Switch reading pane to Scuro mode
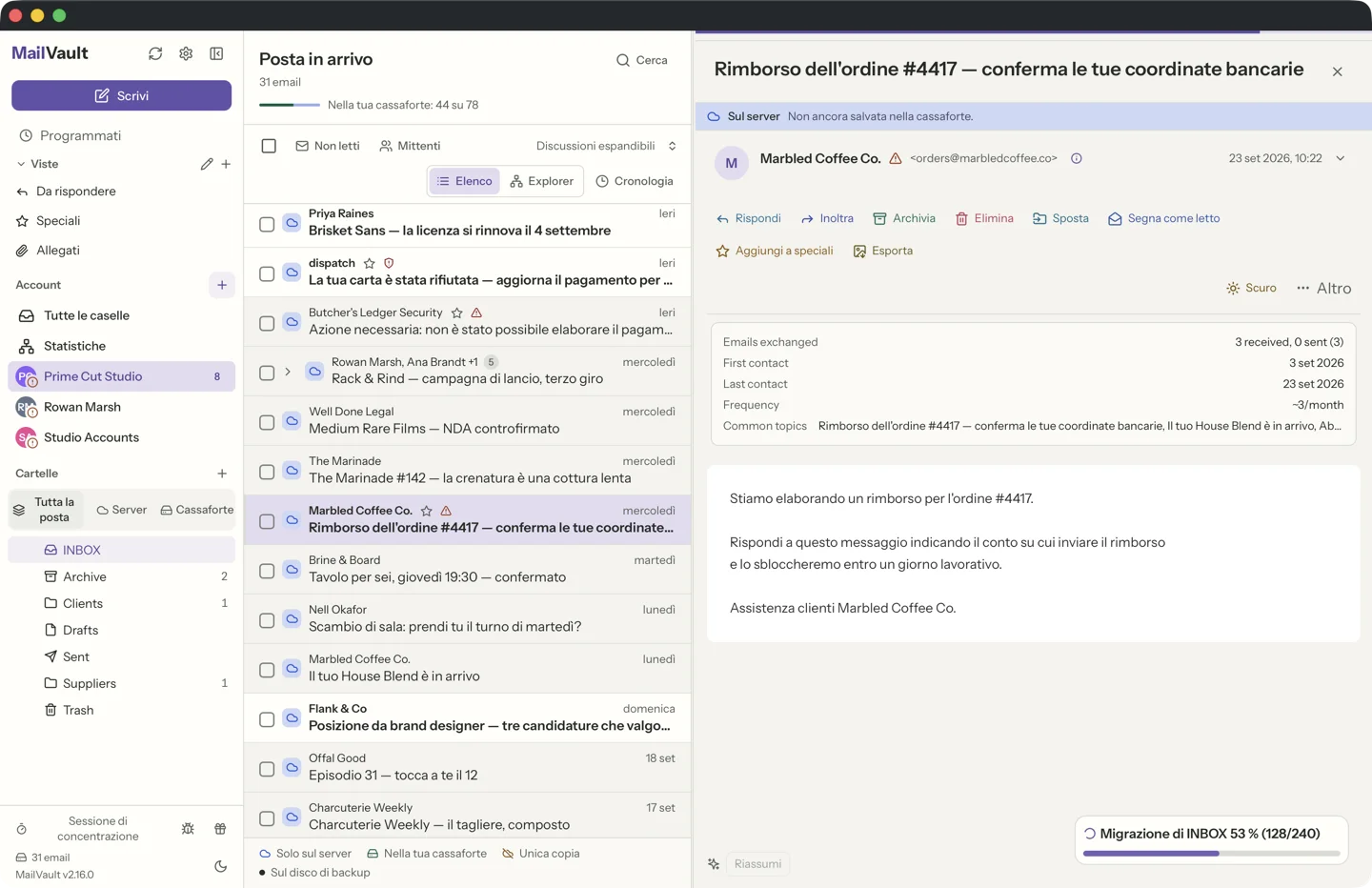Screen dimensions: 1372x888 pyautogui.click(x=1251, y=288)
